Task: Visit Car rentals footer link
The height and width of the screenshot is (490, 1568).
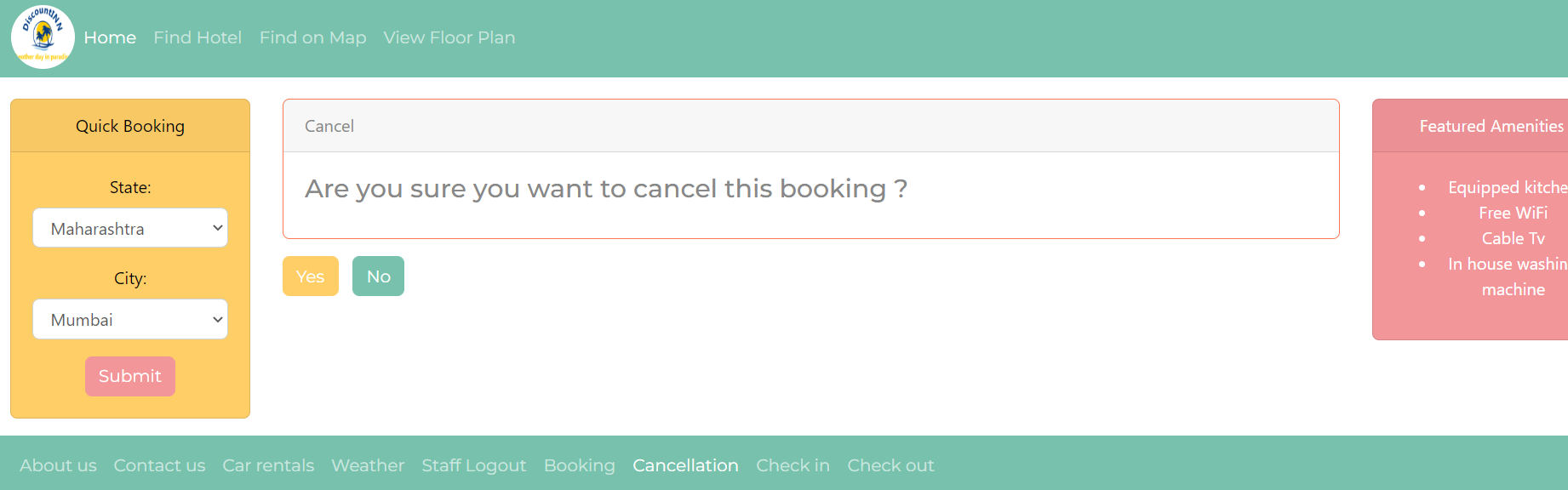Action: point(268,465)
